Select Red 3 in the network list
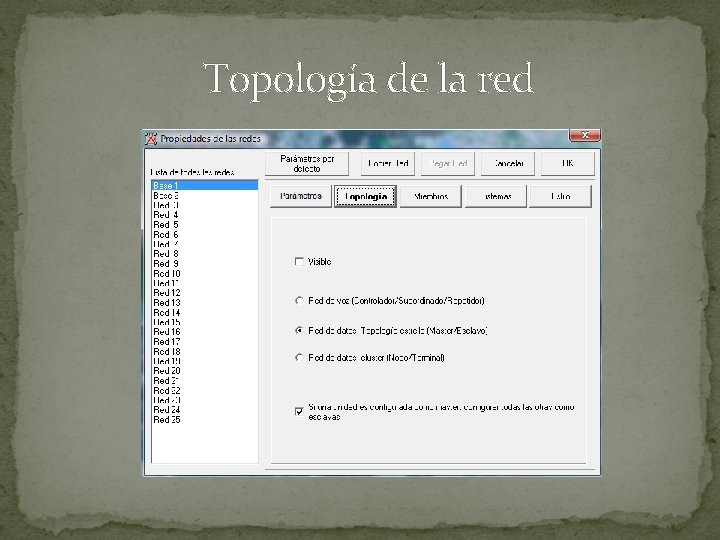Screen dimensions: 720x540 (205, 205)
